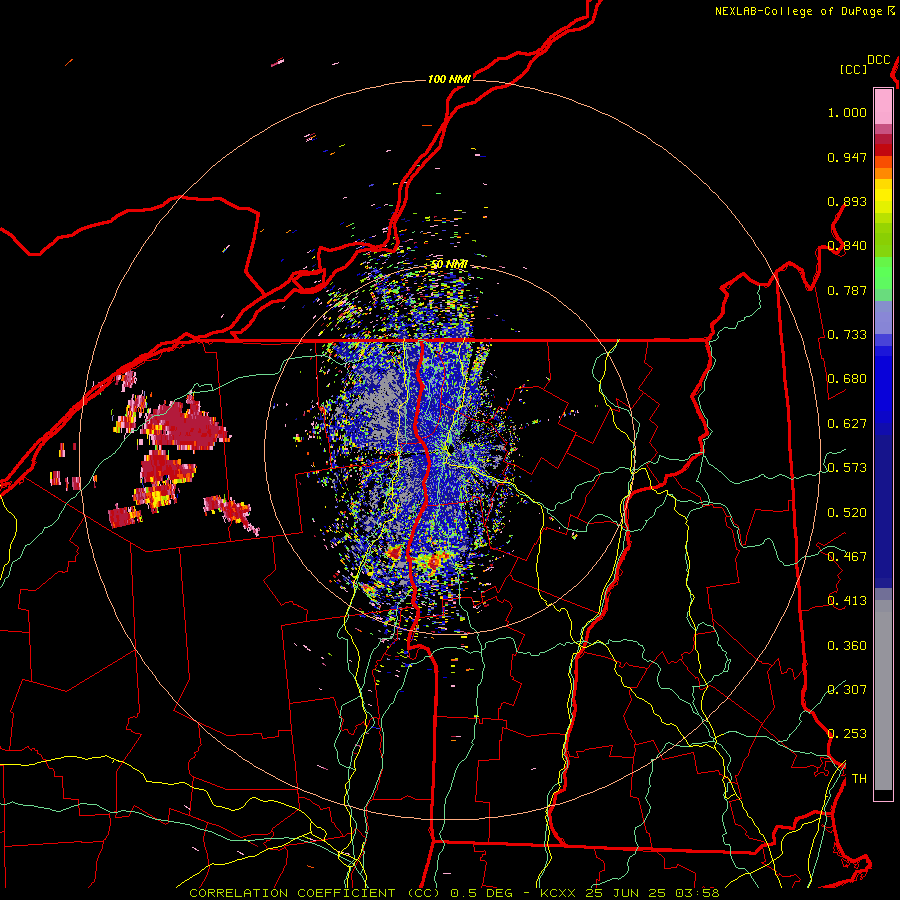Click the [CC] unit label above the legend
The width and height of the screenshot is (900, 900).
853,69
